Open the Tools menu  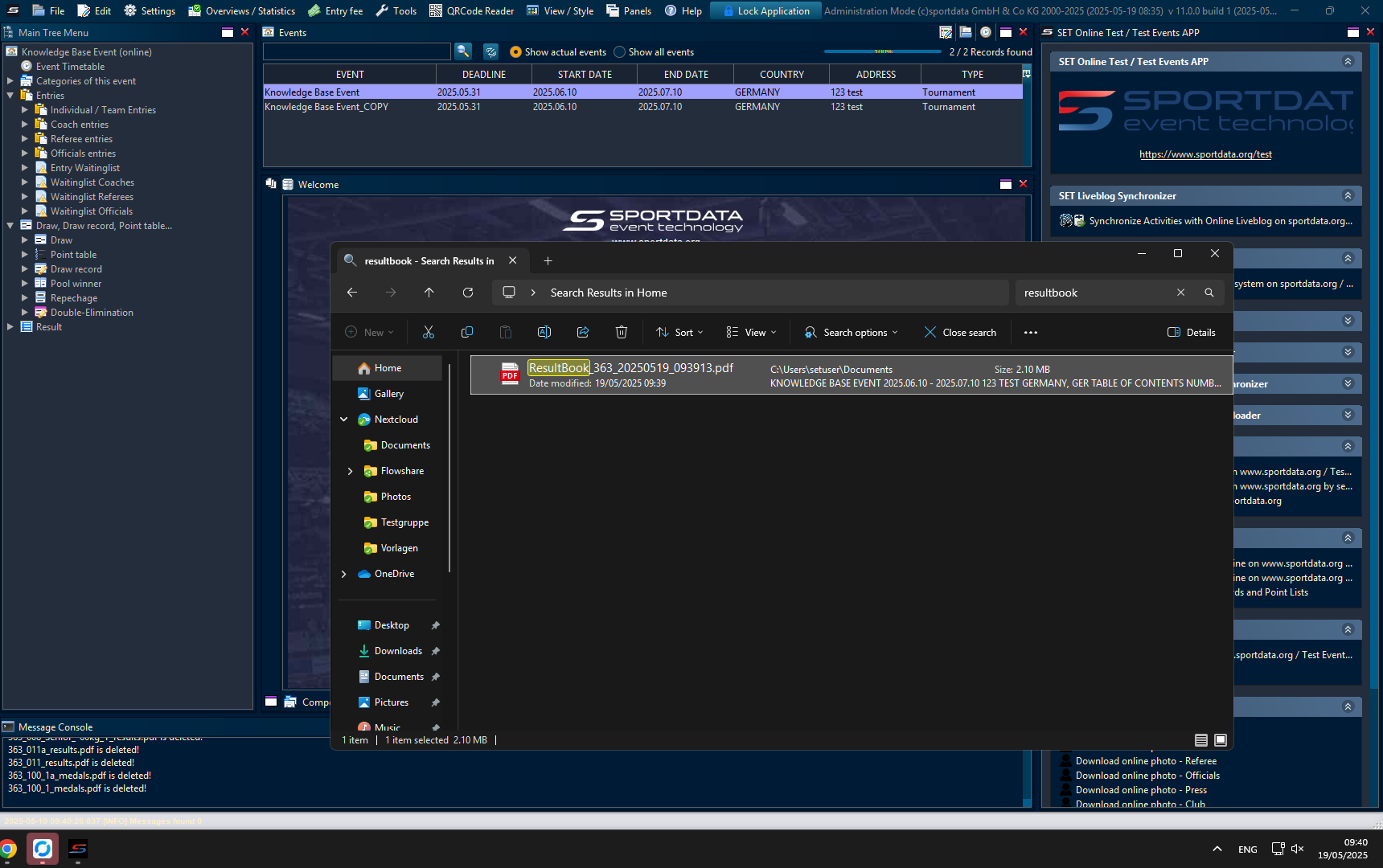396,10
